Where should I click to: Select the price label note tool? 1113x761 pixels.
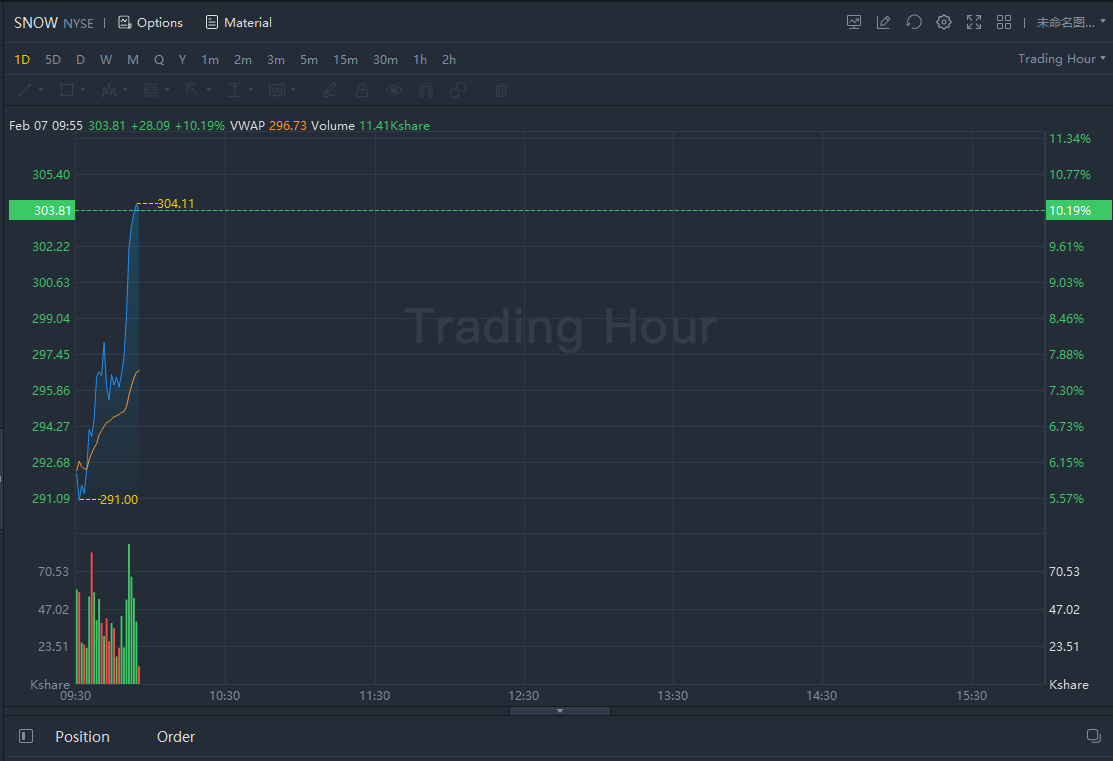277,90
